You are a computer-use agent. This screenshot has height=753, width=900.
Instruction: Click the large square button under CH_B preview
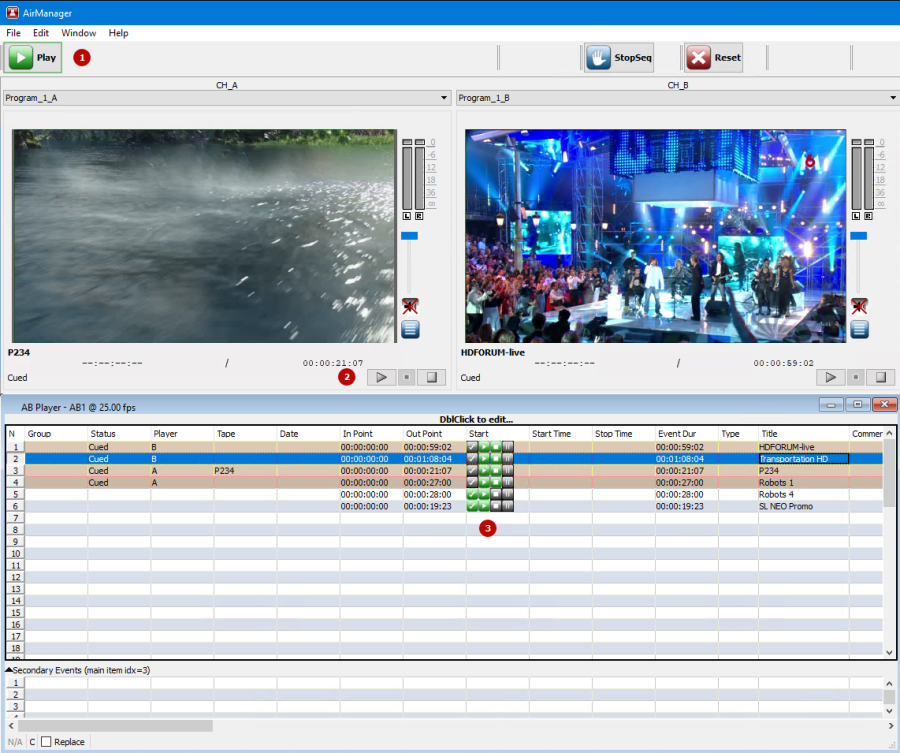click(x=881, y=377)
